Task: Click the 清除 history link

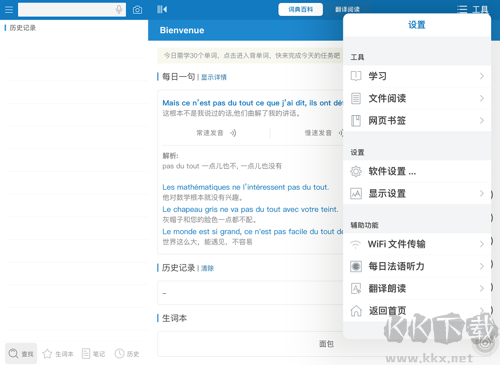Action: pyautogui.click(x=207, y=268)
